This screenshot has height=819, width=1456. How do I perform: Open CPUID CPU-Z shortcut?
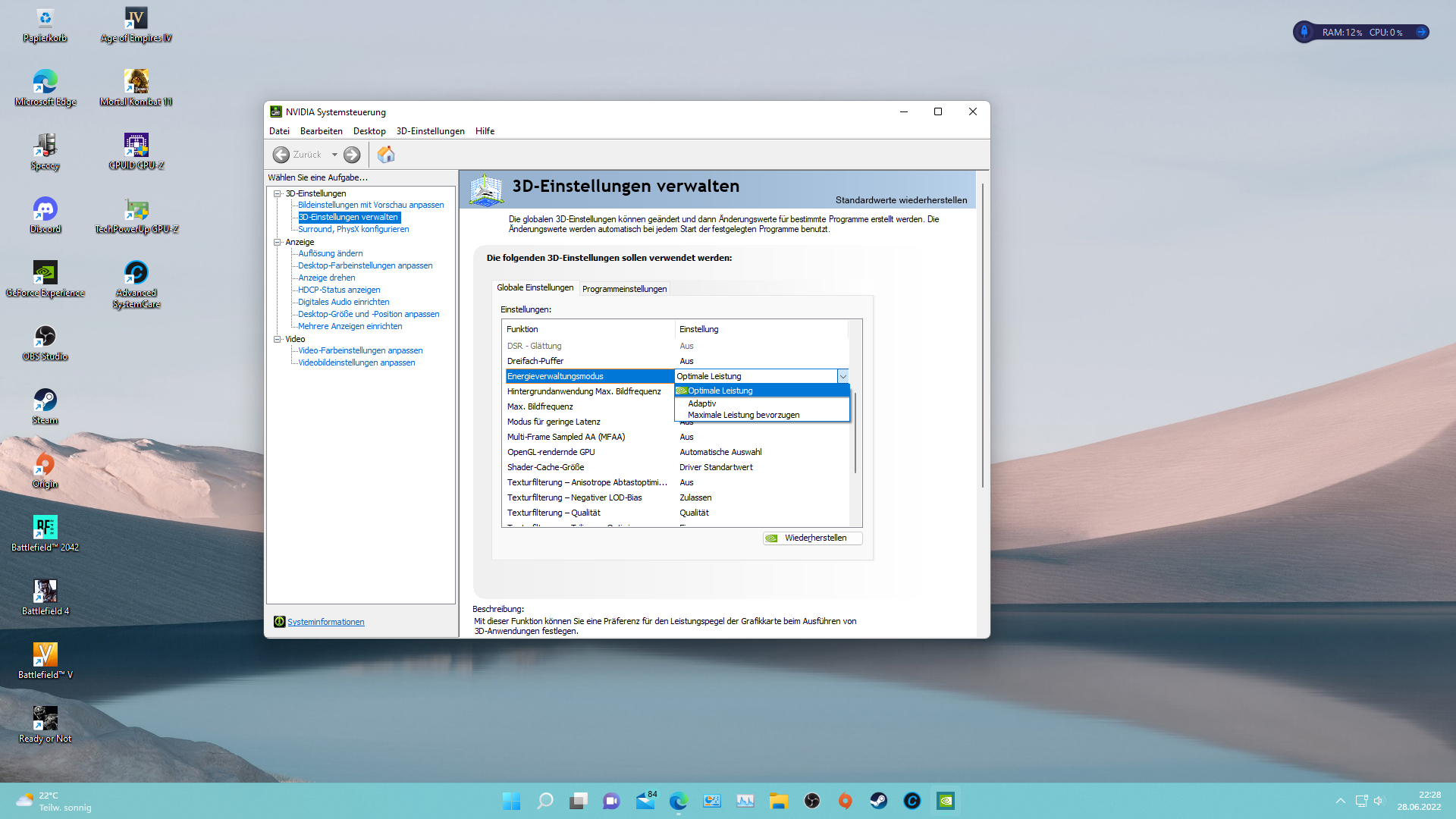point(136,153)
